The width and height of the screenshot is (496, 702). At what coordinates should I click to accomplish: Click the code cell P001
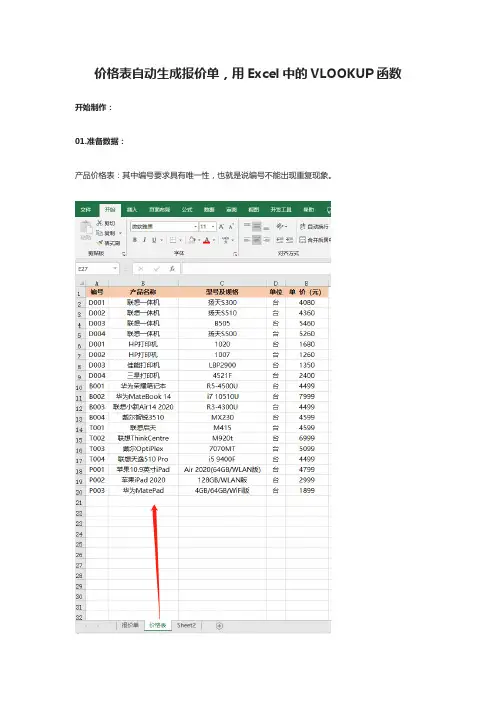click(x=97, y=470)
